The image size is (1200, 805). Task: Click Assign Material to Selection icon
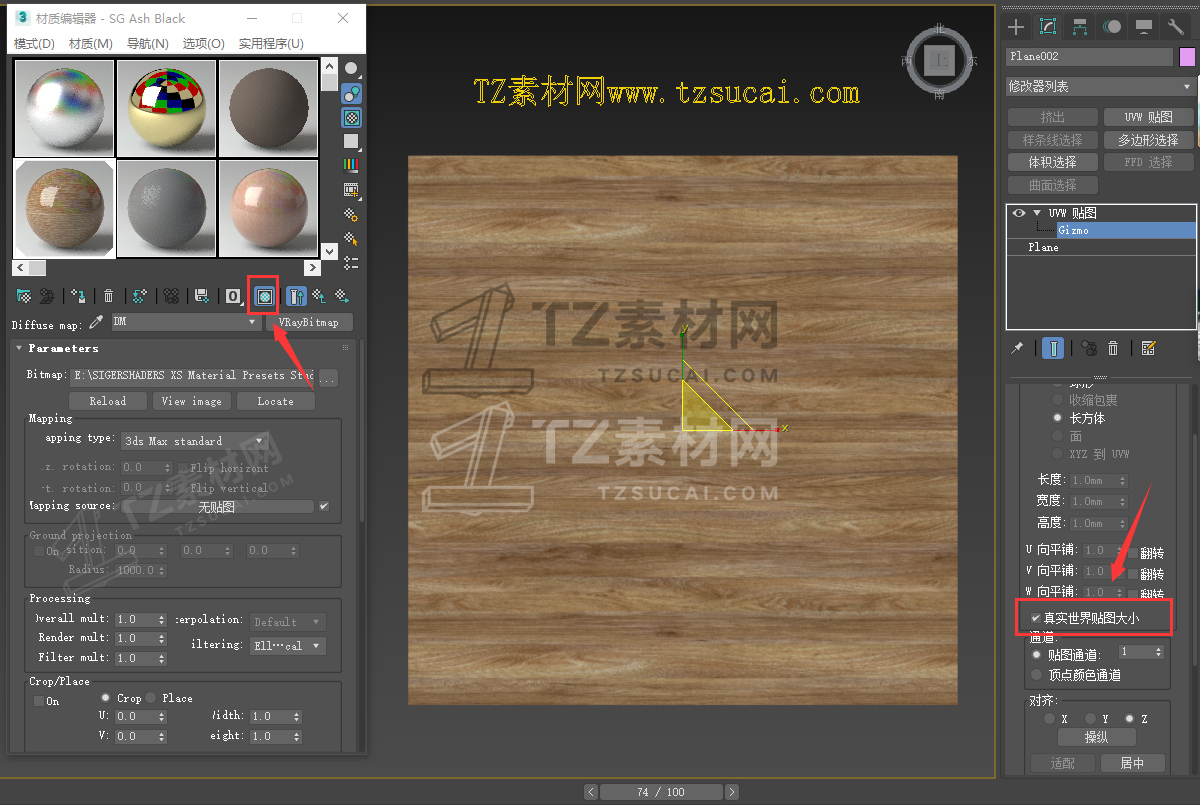(x=78, y=296)
